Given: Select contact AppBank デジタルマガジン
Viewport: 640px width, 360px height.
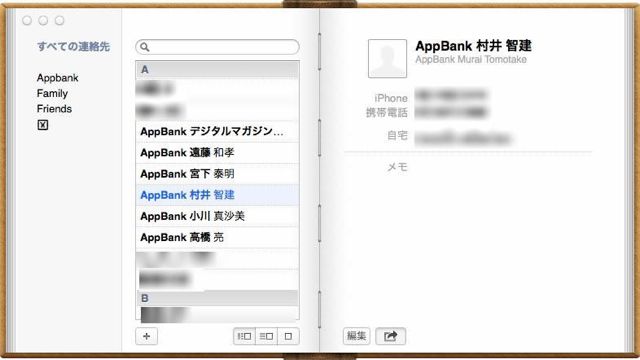Looking at the screenshot, I should pyautogui.click(x=217, y=131).
